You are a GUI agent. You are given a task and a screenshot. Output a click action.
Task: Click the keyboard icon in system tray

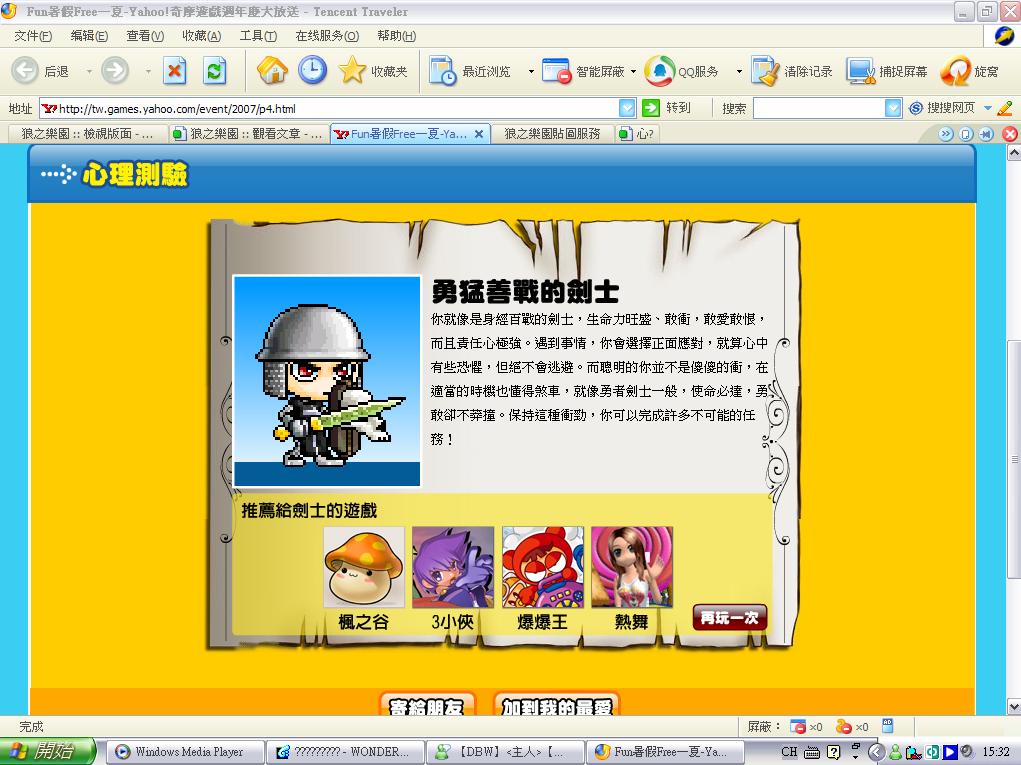tap(812, 753)
